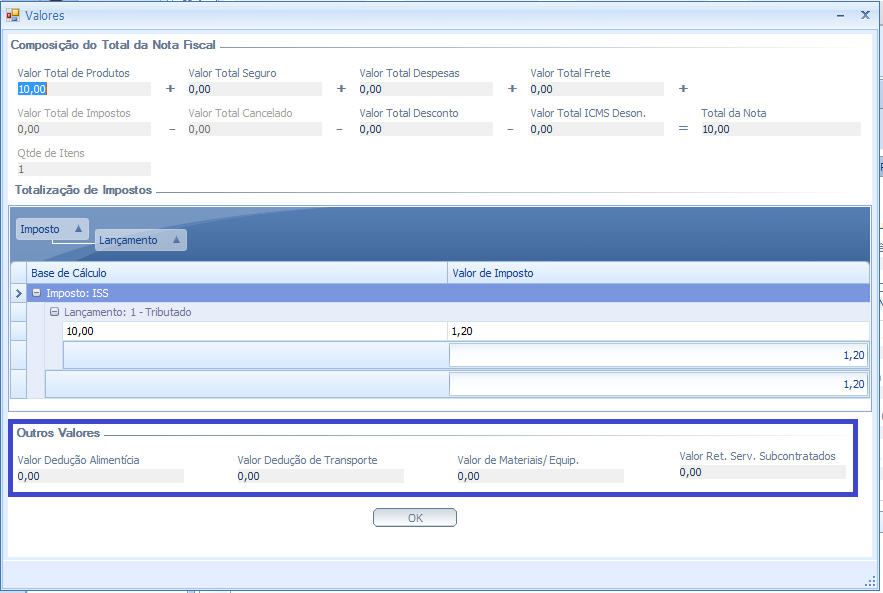This screenshot has height=593, width=883.
Task: Click the Total da Nota value field
Action: tap(779, 129)
